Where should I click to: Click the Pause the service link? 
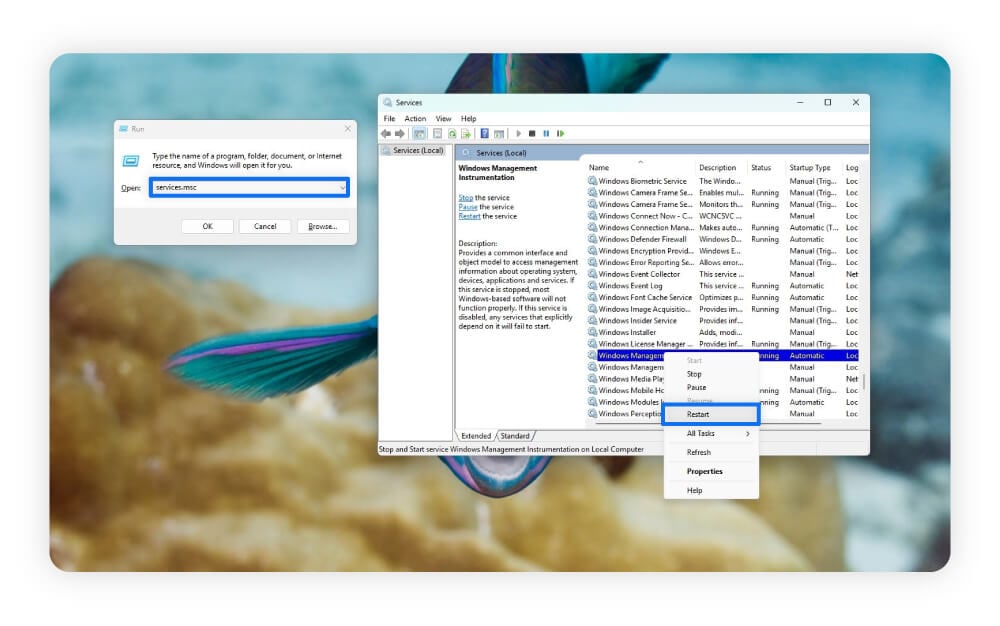click(468, 207)
